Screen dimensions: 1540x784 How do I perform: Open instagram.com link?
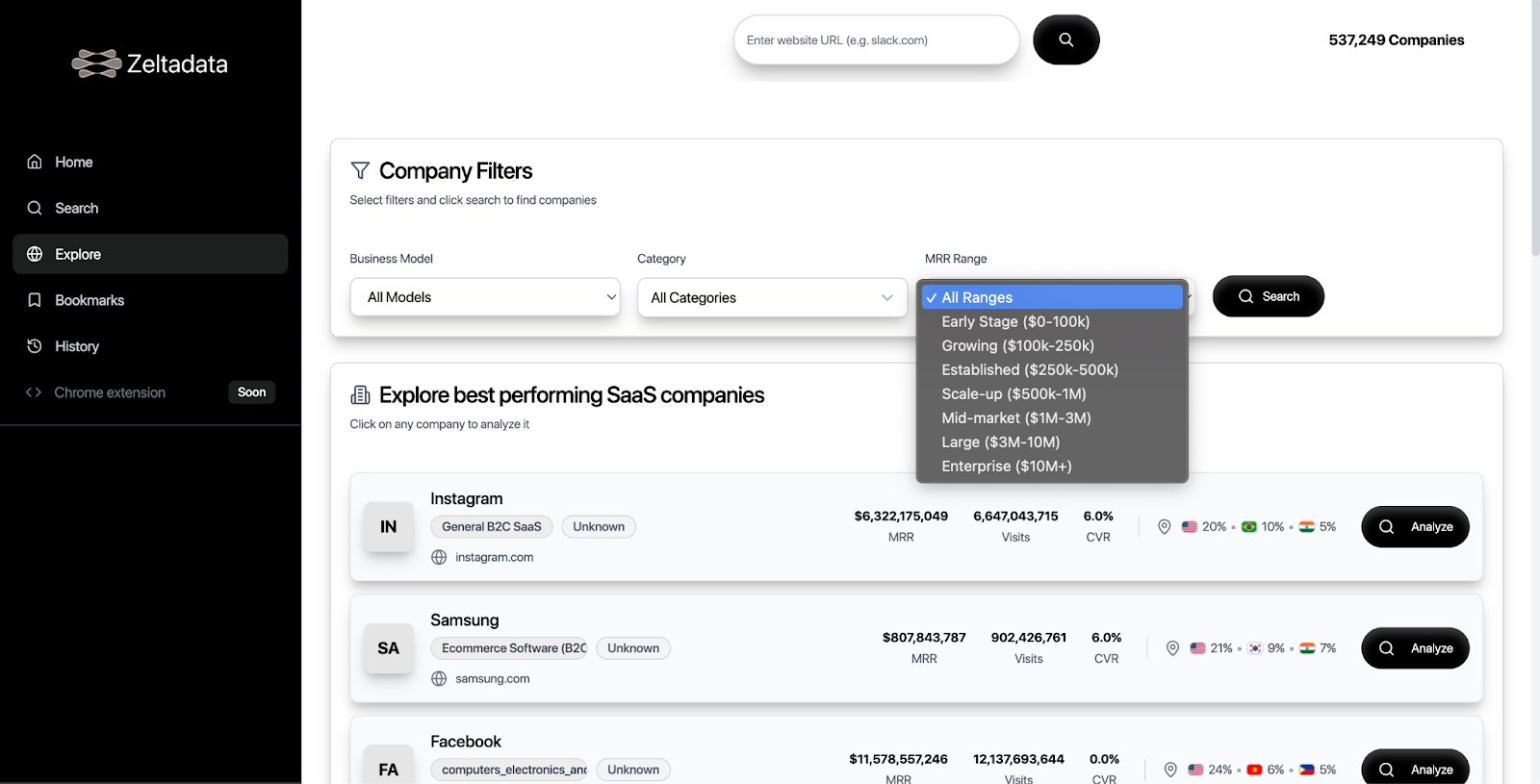pos(494,557)
